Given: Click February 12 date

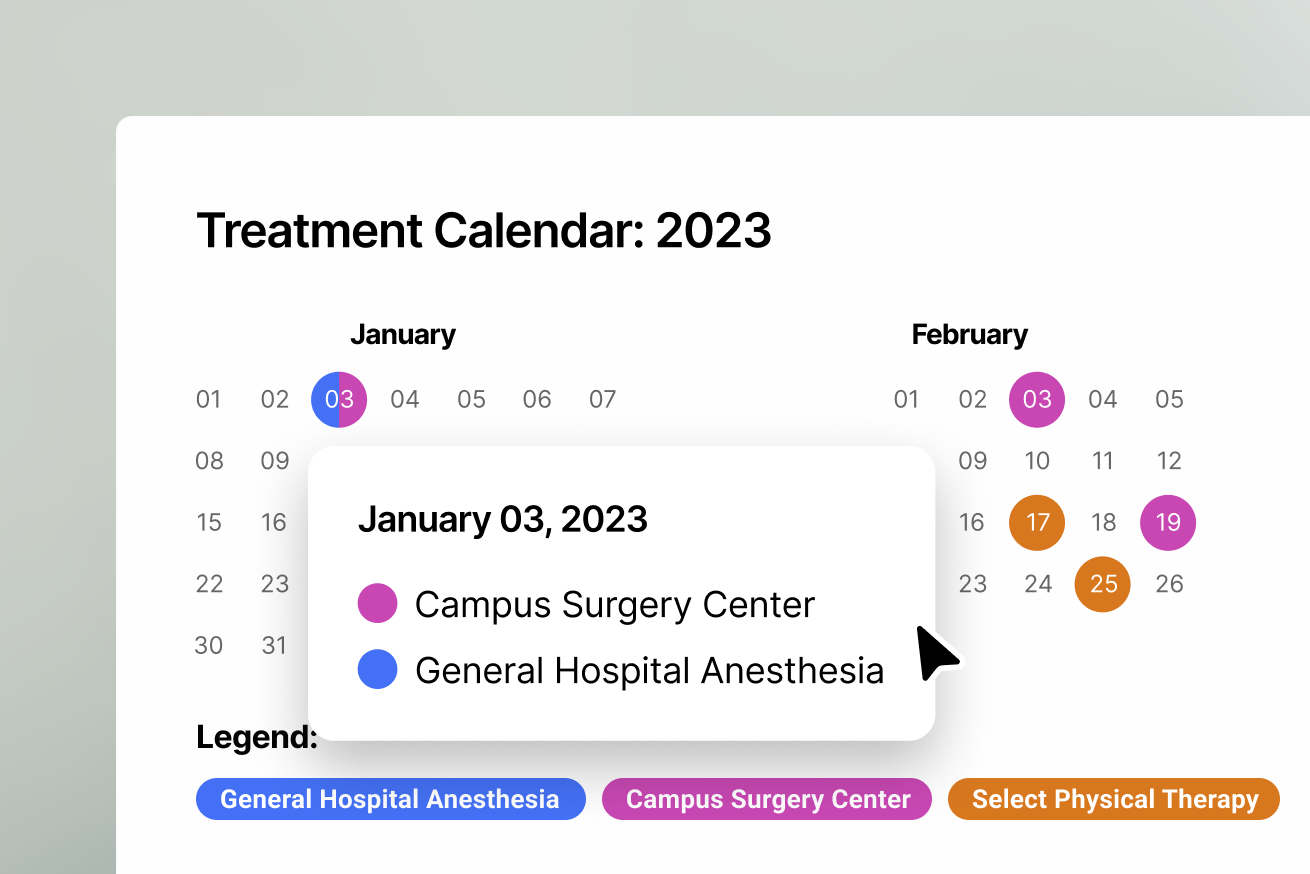Looking at the screenshot, I should coord(1168,461).
